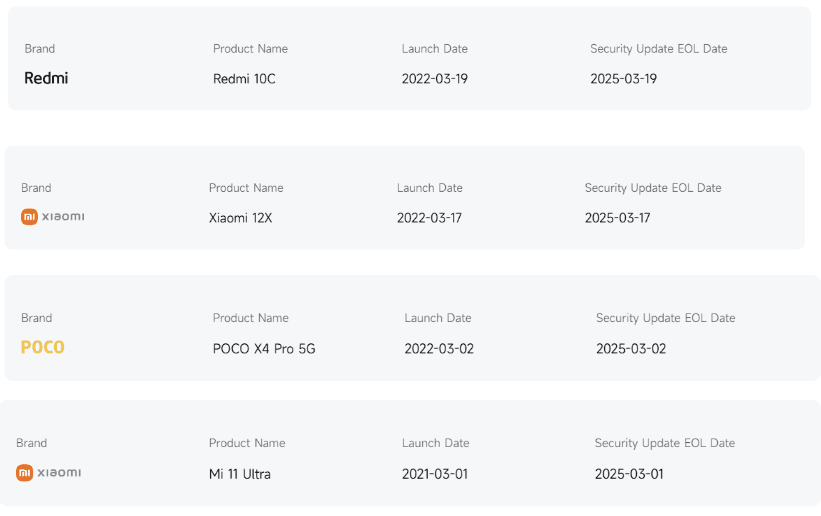This screenshot has height=516, width=821.
Task: Select the Xiaomi 12X product name
Action: click(240, 218)
